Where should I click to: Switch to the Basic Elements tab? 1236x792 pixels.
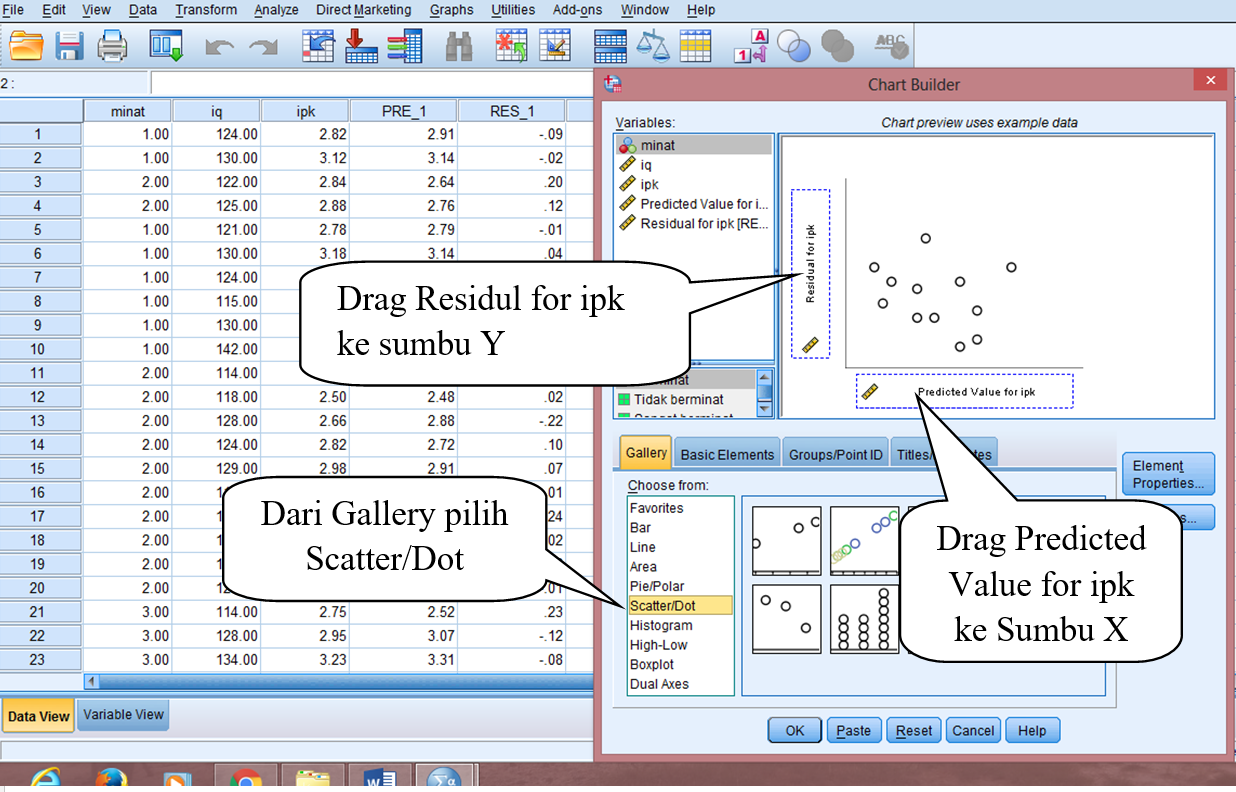(727, 454)
